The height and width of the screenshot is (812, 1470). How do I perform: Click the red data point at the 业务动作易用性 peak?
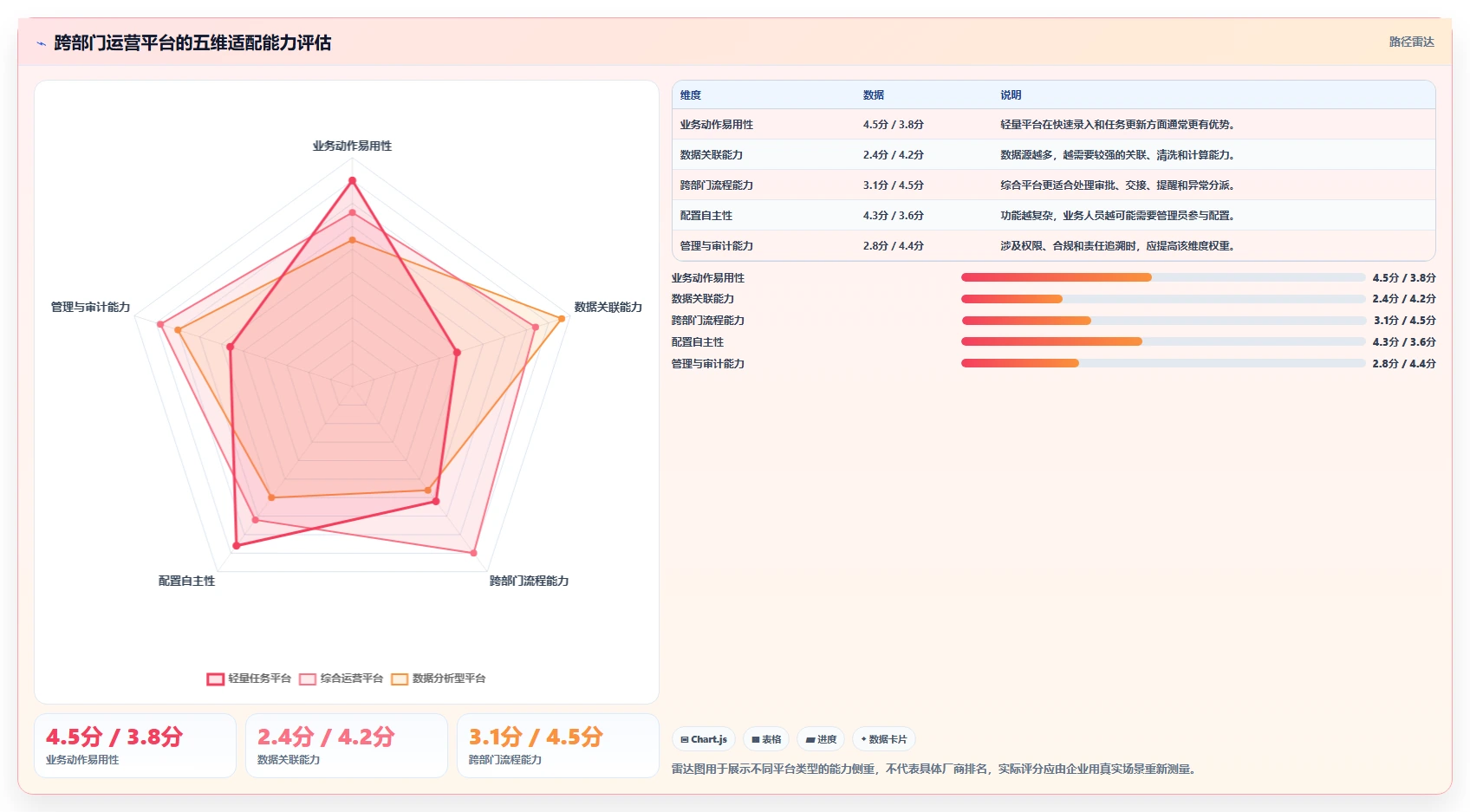tap(352, 181)
